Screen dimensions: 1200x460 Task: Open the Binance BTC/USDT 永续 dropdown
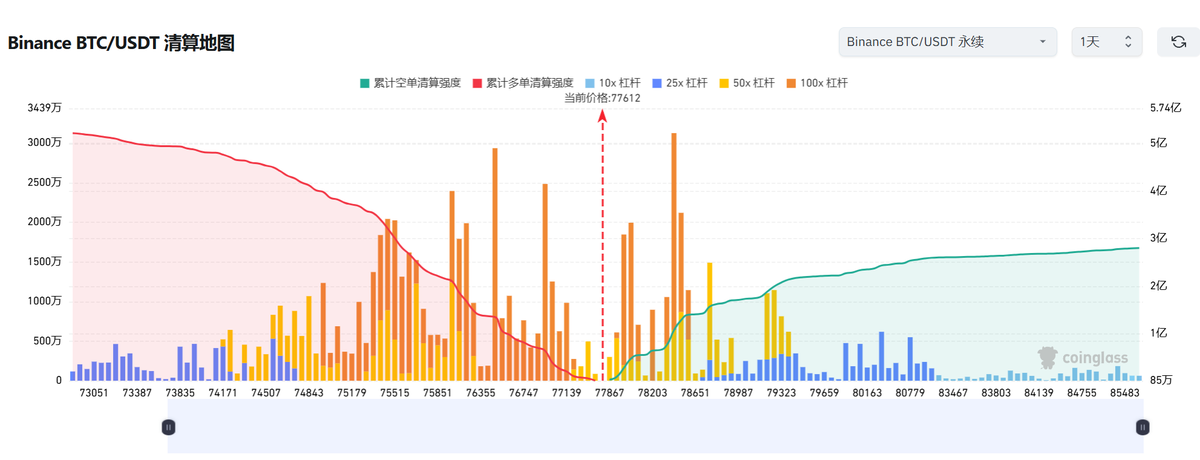[948, 42]
